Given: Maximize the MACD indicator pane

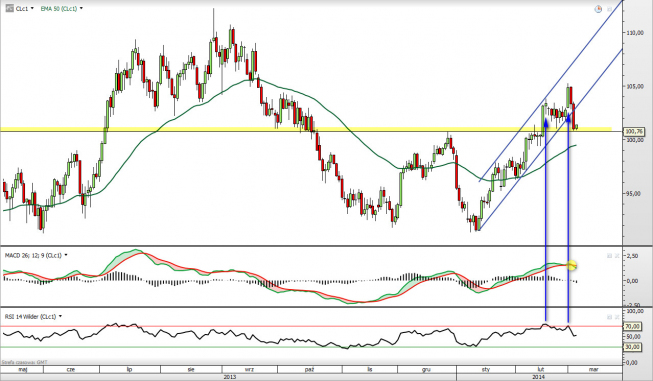Looking at the screenshot, I should 610,255.
